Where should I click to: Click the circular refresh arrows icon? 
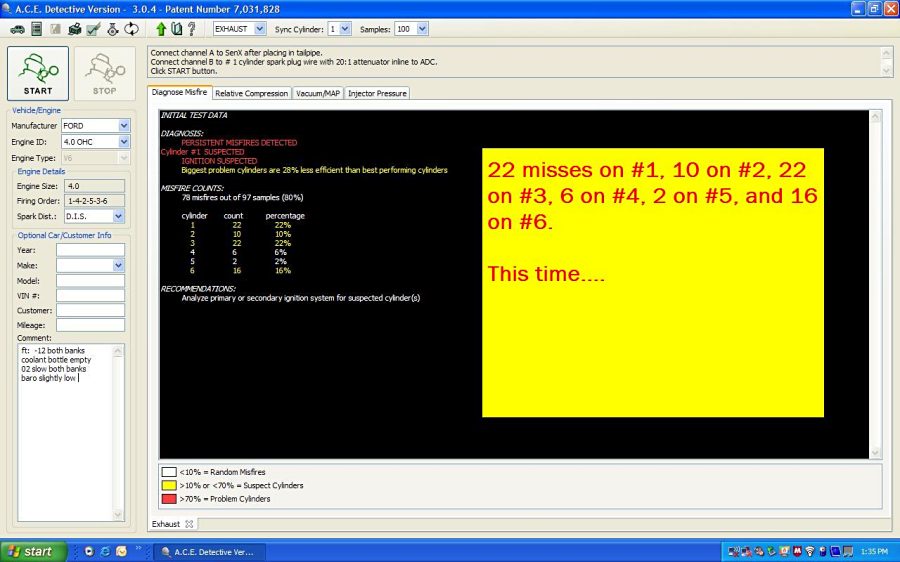tap(131, 29)
